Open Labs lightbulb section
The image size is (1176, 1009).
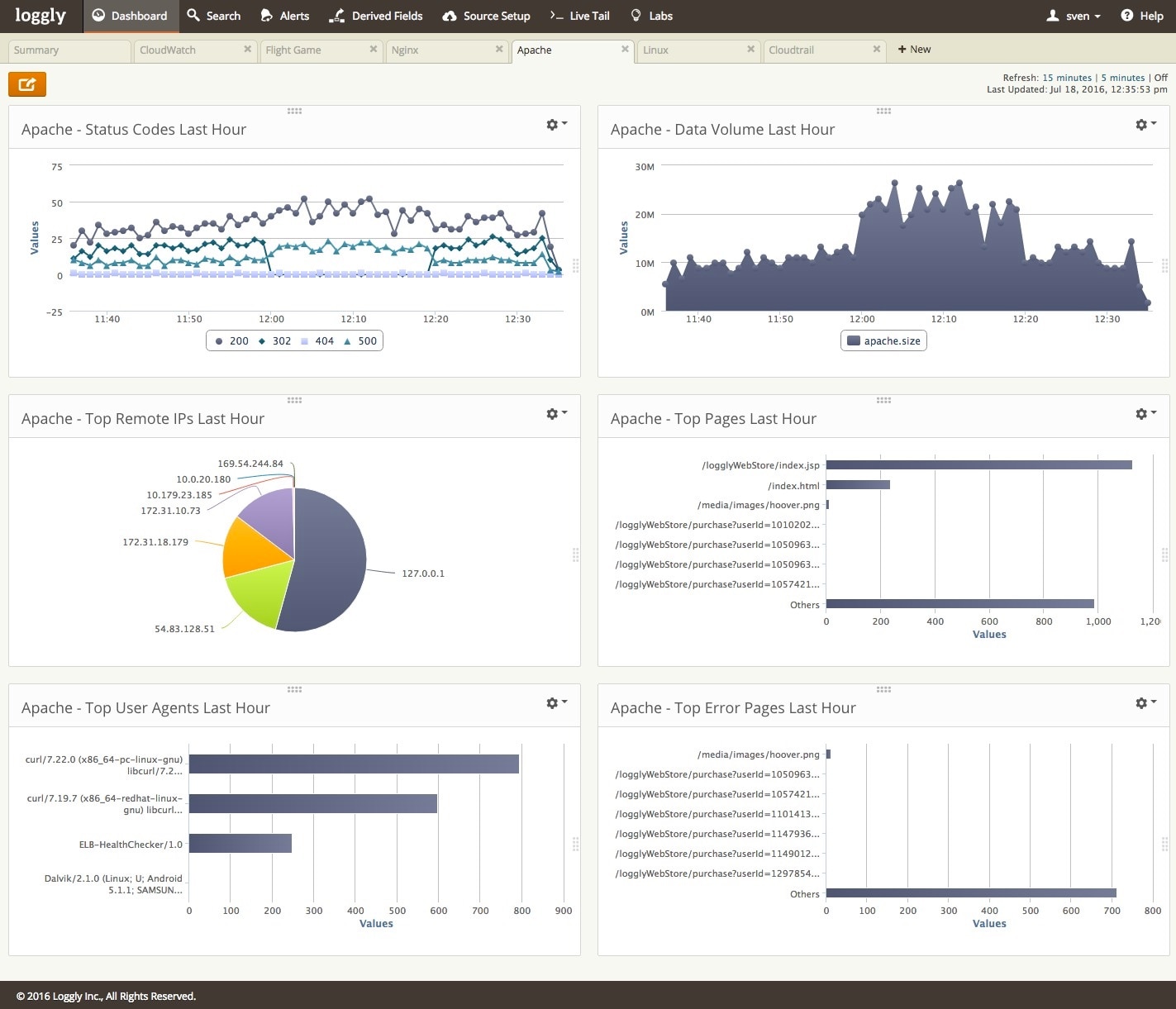(636, 16)
